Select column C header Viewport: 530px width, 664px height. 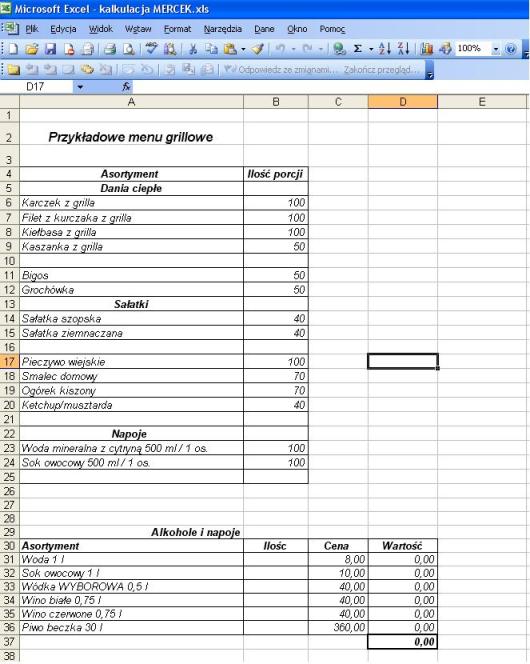[x=338, y=102]
